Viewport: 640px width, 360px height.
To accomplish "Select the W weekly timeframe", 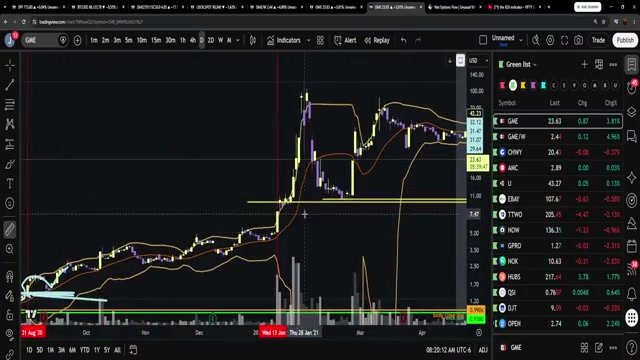I will click(220, 40).
